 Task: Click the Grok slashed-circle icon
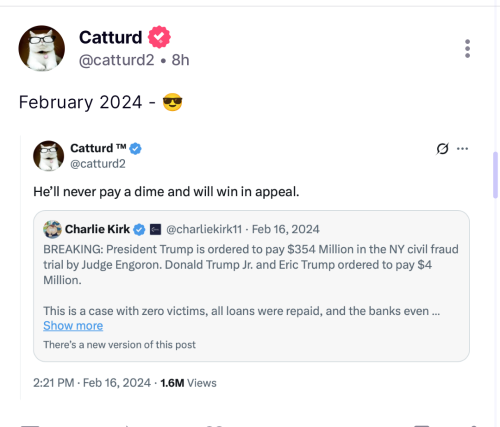pyautogui.click(x=442, y=149)
